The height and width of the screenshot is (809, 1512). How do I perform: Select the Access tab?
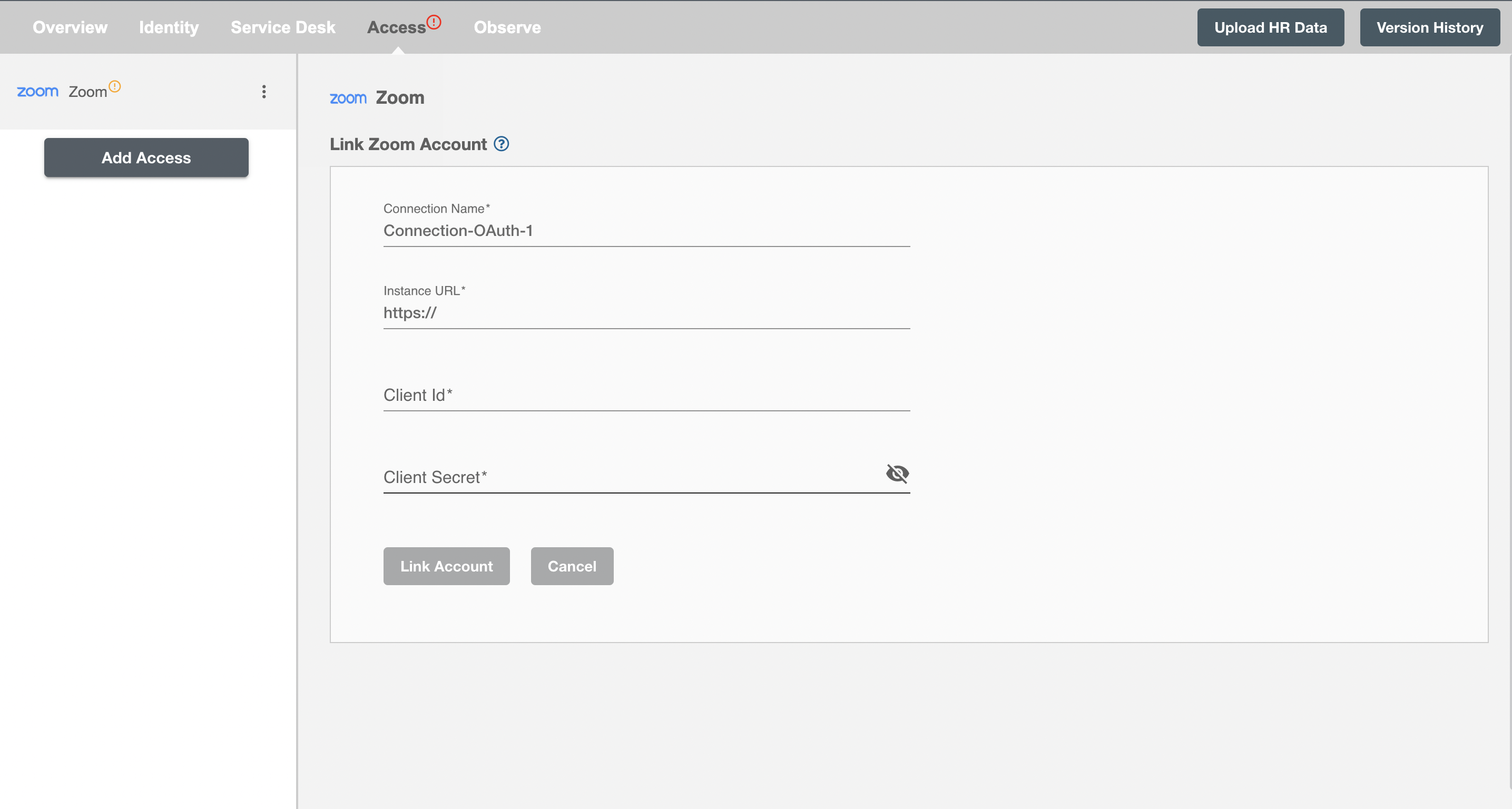point(396,27)
